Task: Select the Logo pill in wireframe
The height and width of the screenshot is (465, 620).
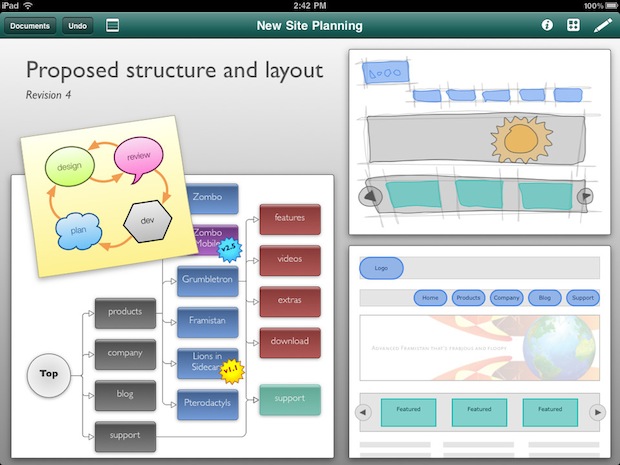Action: pyautogui.click(x=381, y=268)
